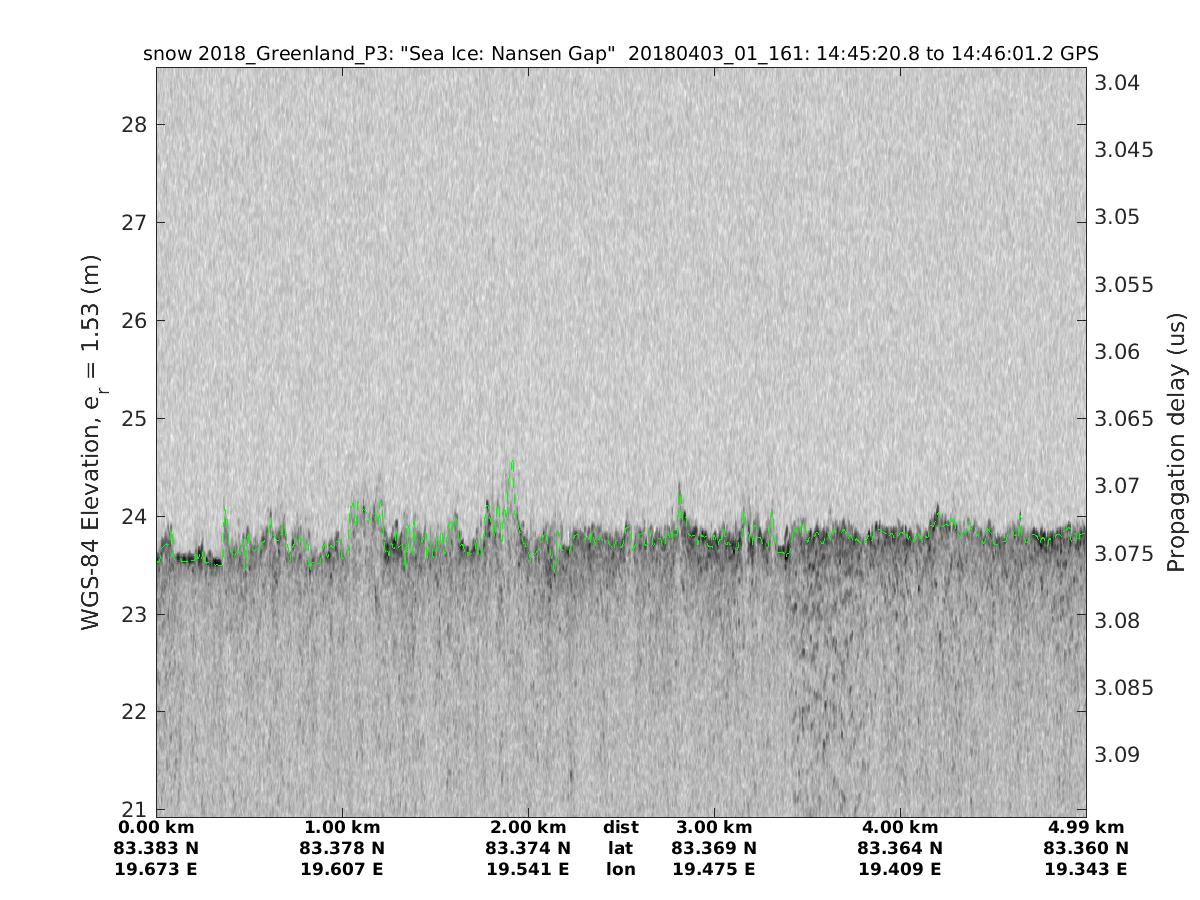Click the 83.383 N latitude label
The width and height of the screenshot is (1200, 900).
pyautogui.click(x=156, y=848)
